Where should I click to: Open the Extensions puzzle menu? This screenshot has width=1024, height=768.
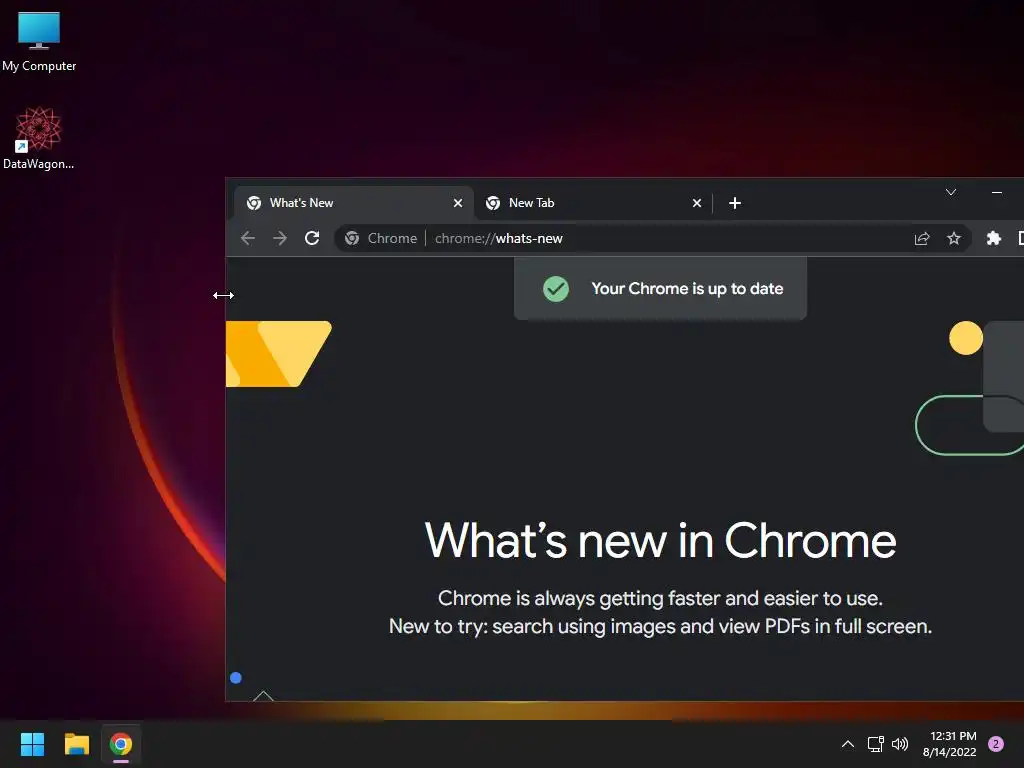(x=993, y=238)
